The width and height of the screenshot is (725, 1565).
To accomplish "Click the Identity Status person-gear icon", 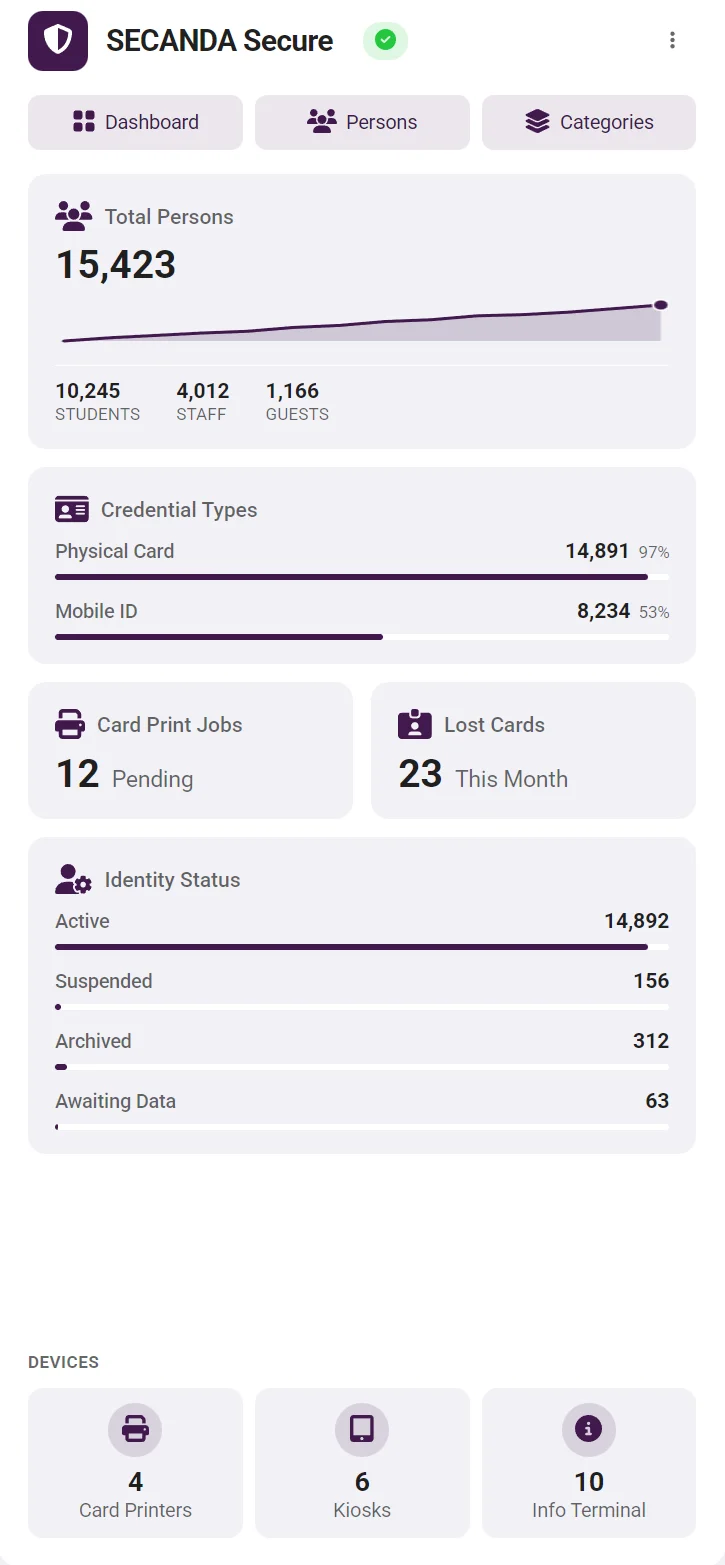I will click(x=70, y=878).
